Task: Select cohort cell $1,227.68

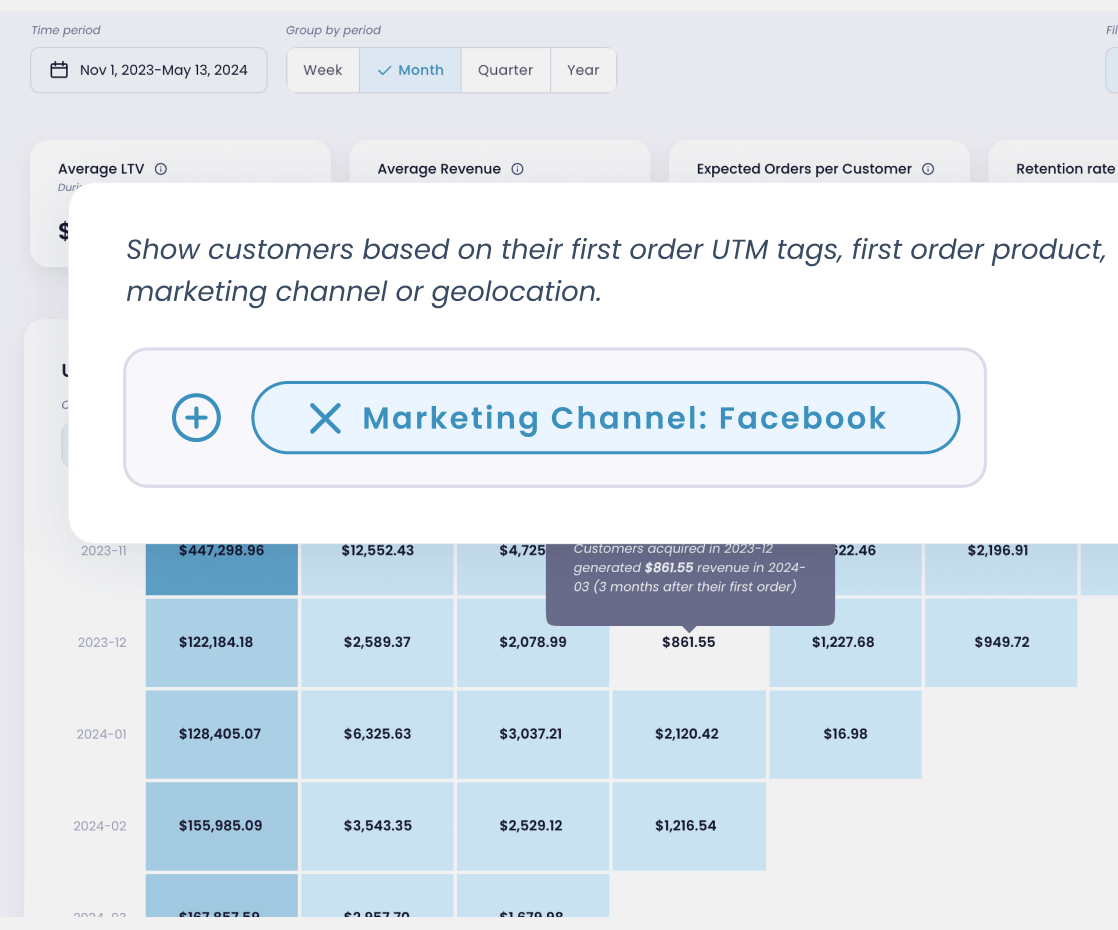Action: (x=845, y=643)
